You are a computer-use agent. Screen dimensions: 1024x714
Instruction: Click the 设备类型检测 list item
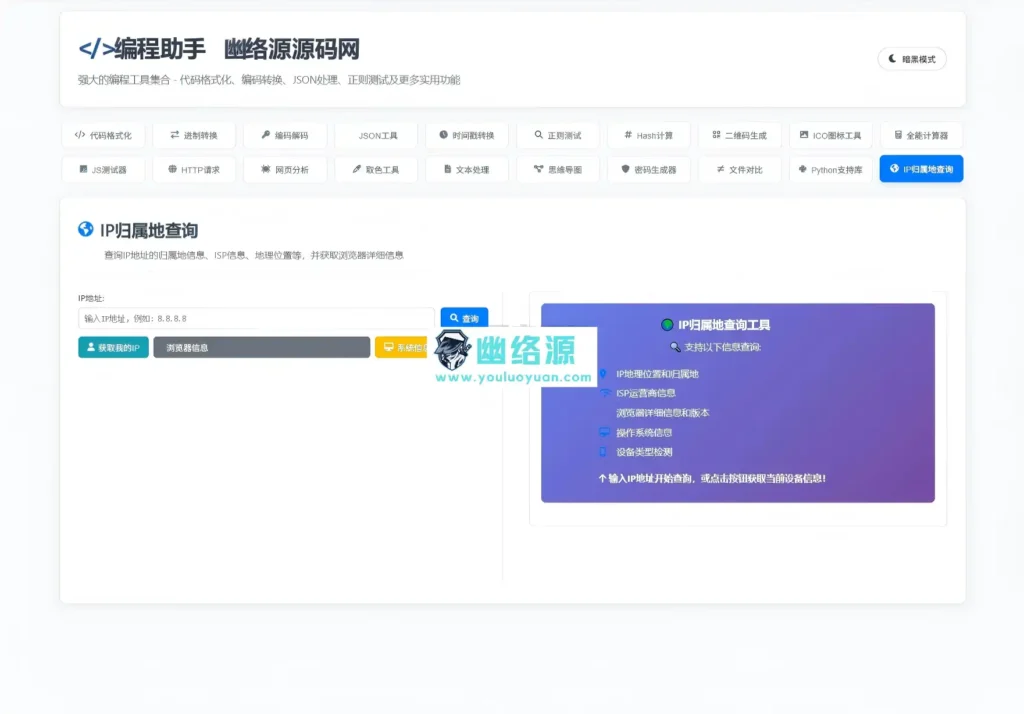(644, 452)
